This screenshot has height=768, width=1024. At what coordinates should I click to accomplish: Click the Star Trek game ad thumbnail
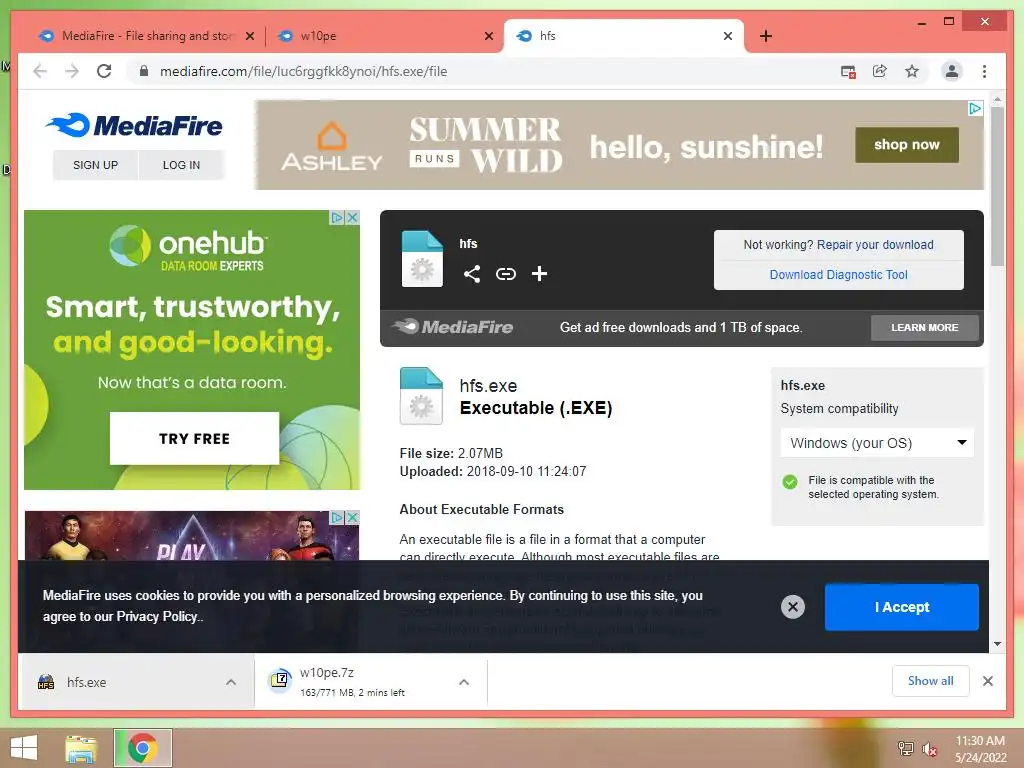coord(192,536)
